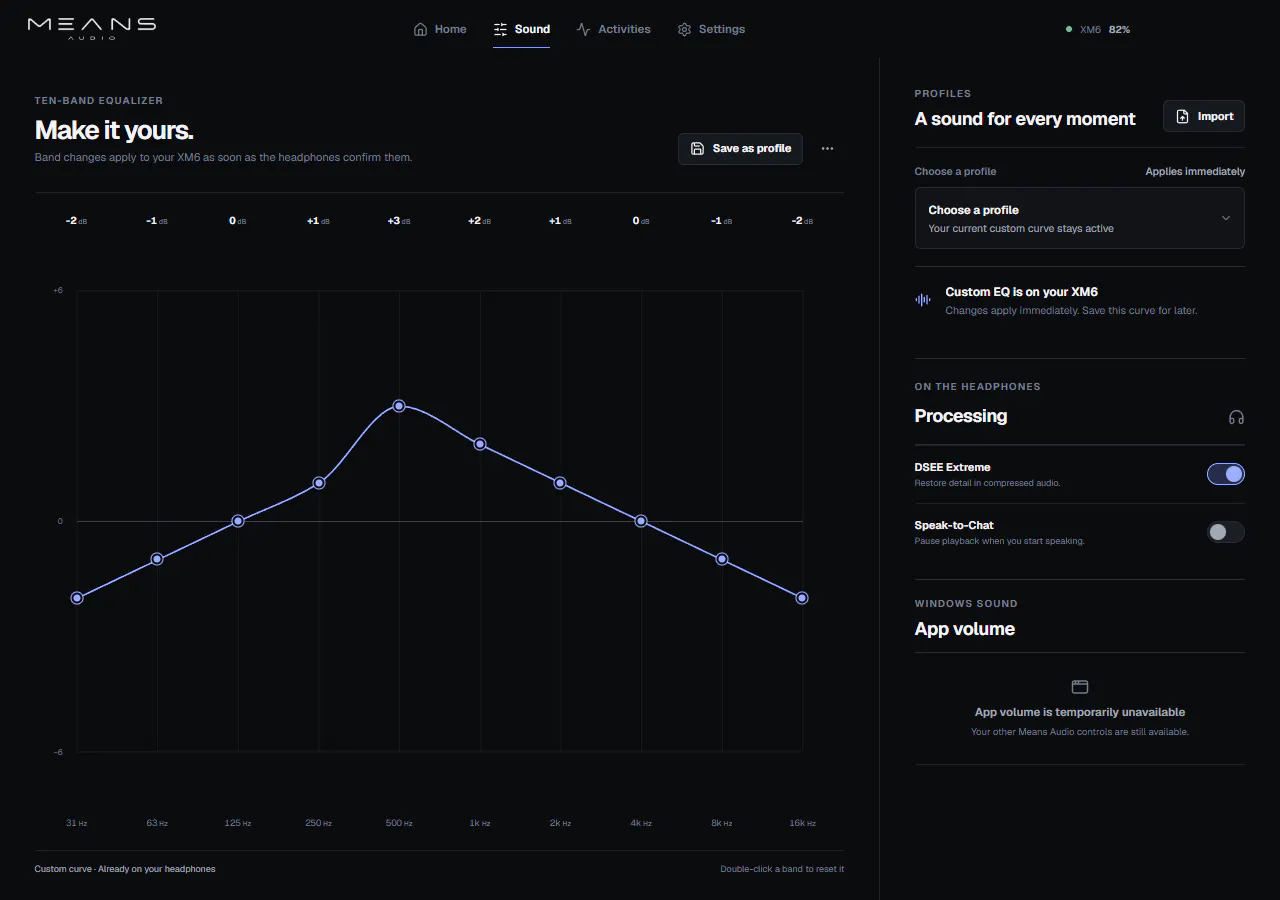The image size is (1280, 900).
Task: Click the 16k Hz band control point
Action: tap(802, 598)
